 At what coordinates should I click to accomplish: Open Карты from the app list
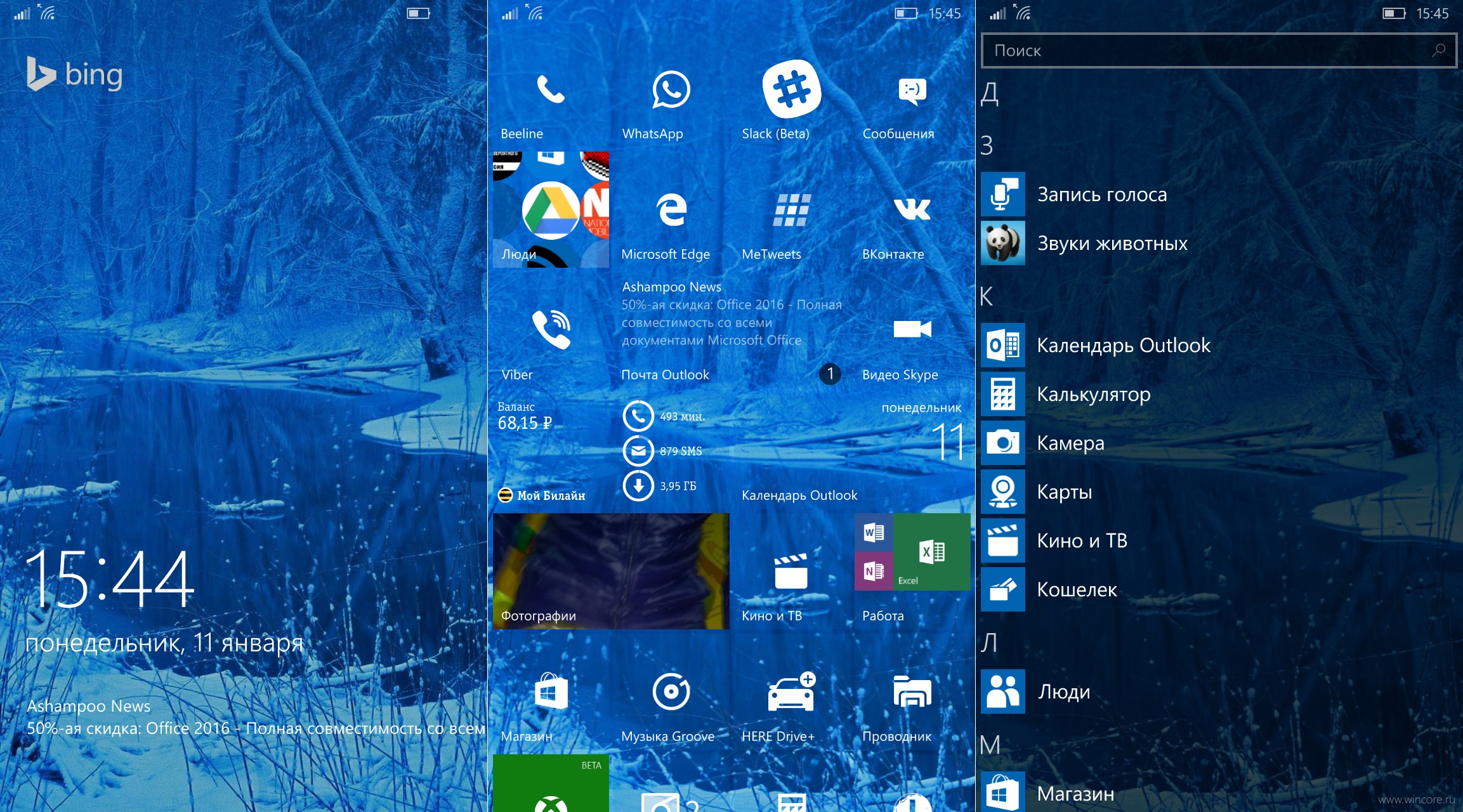pyautogui.click(x=1218, y=492)
